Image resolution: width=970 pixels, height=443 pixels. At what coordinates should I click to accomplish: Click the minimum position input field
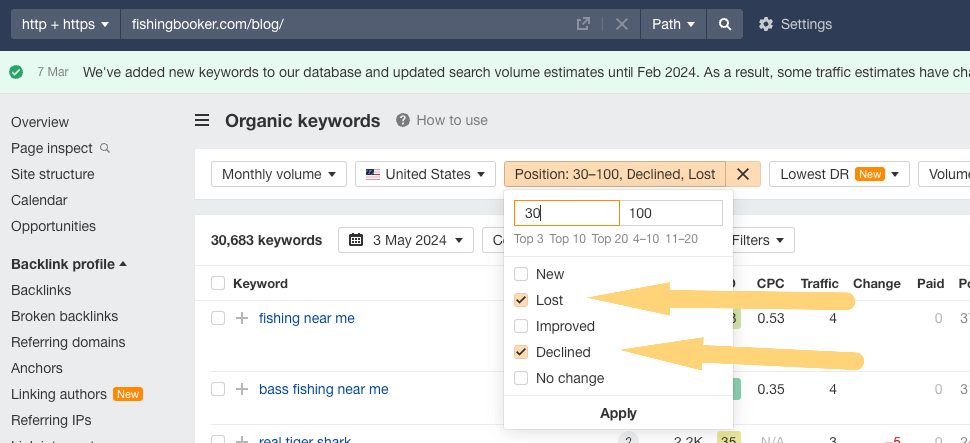coord(566,213)
